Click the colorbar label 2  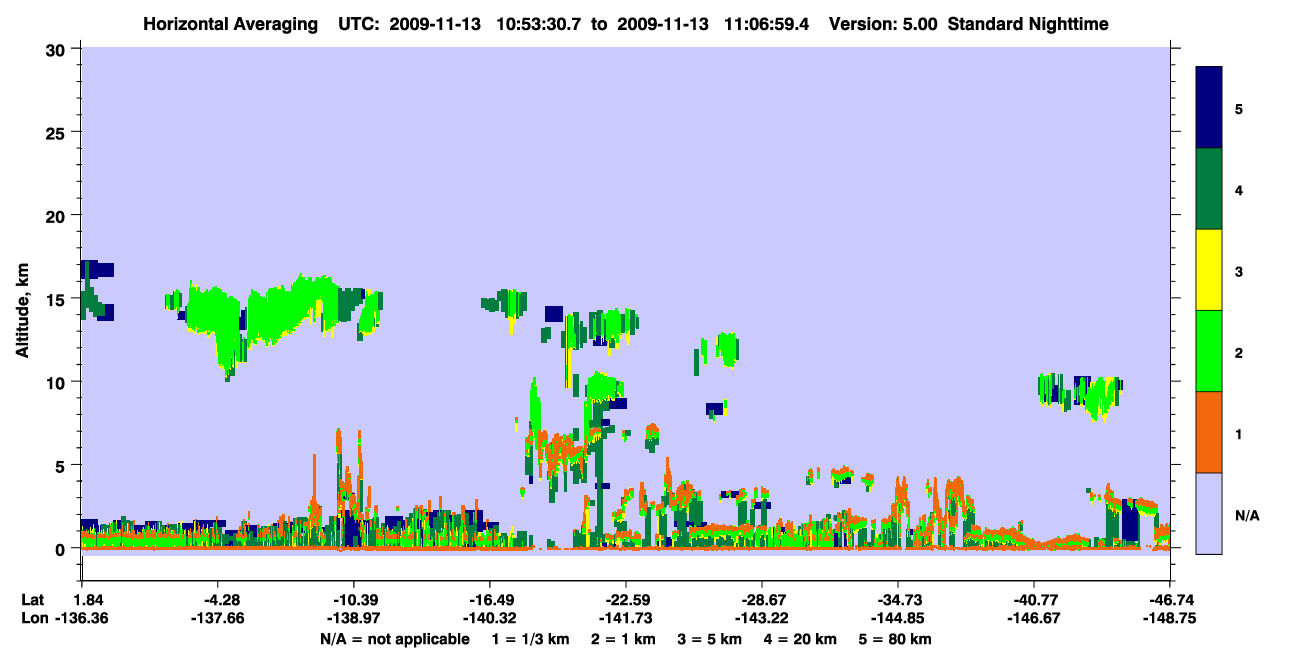coord(1238,352)
